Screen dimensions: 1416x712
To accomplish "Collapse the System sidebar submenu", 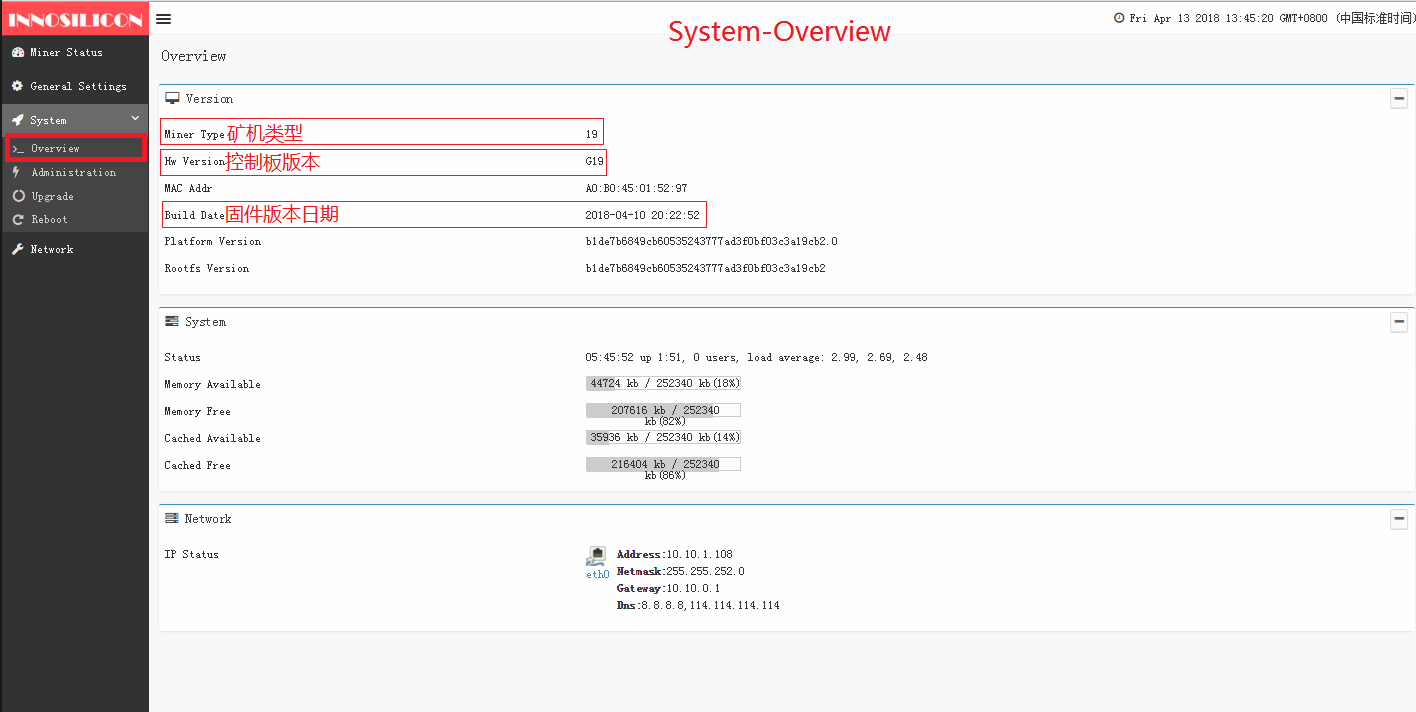I will point(135,119).
